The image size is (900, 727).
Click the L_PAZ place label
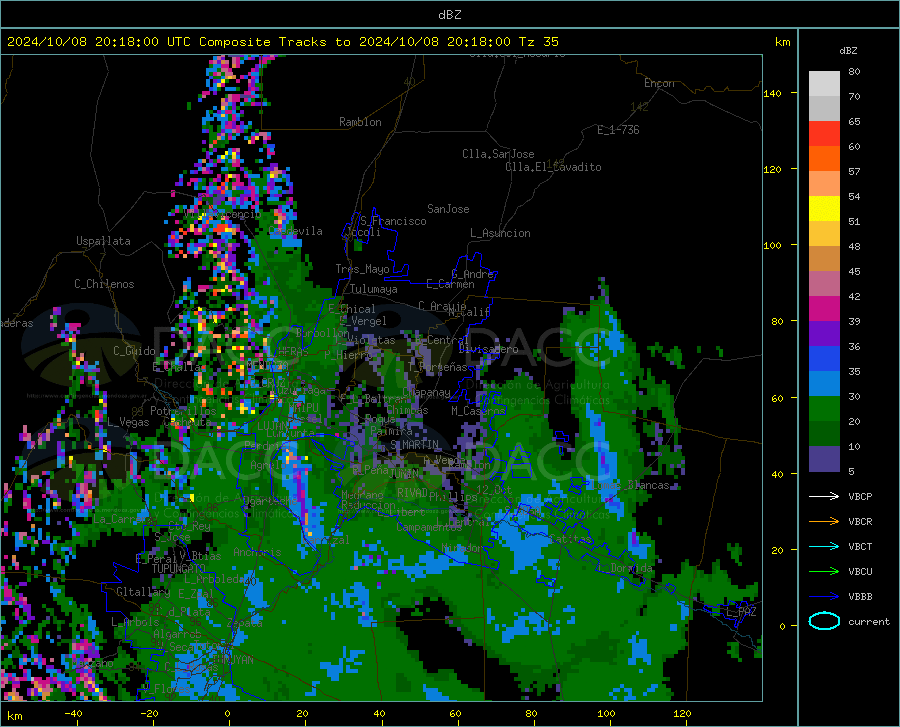(x=741, y=612)
